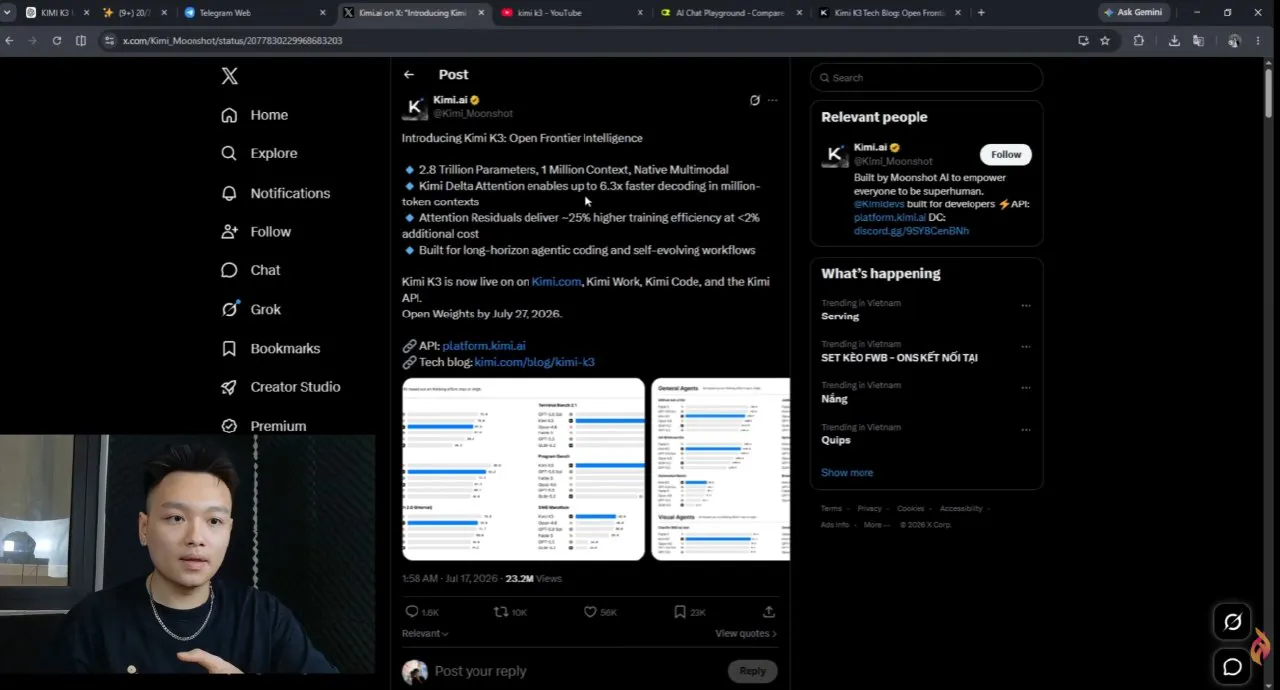1280x690 pixels.
Task: Open Premium in the X sidebar
Action: tap(263, 426)
